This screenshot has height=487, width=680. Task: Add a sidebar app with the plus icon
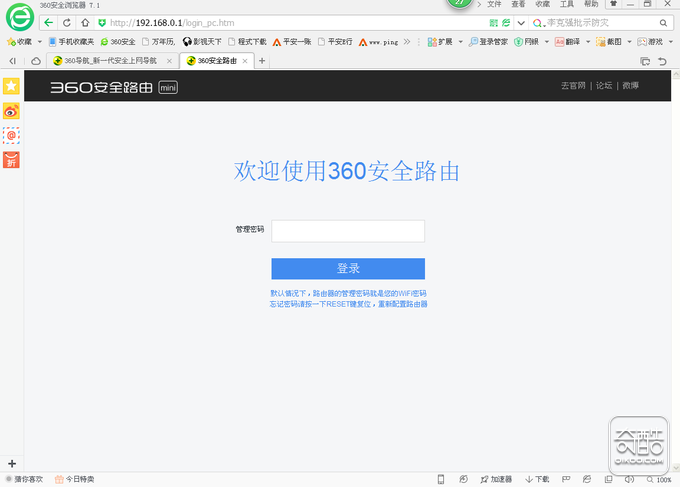pyautogui.click(x=12, y=464)
